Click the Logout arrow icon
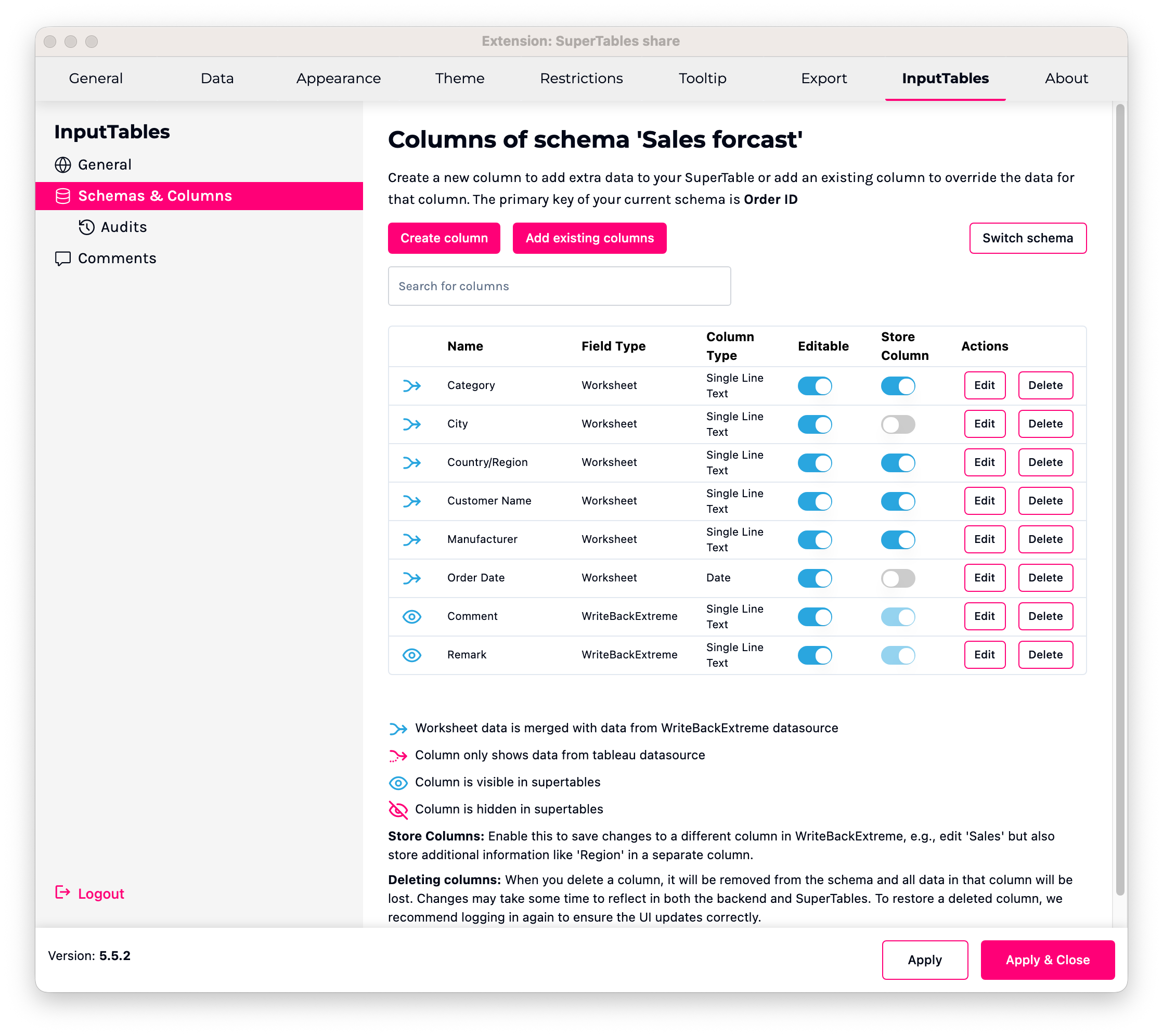 [62, 892]
